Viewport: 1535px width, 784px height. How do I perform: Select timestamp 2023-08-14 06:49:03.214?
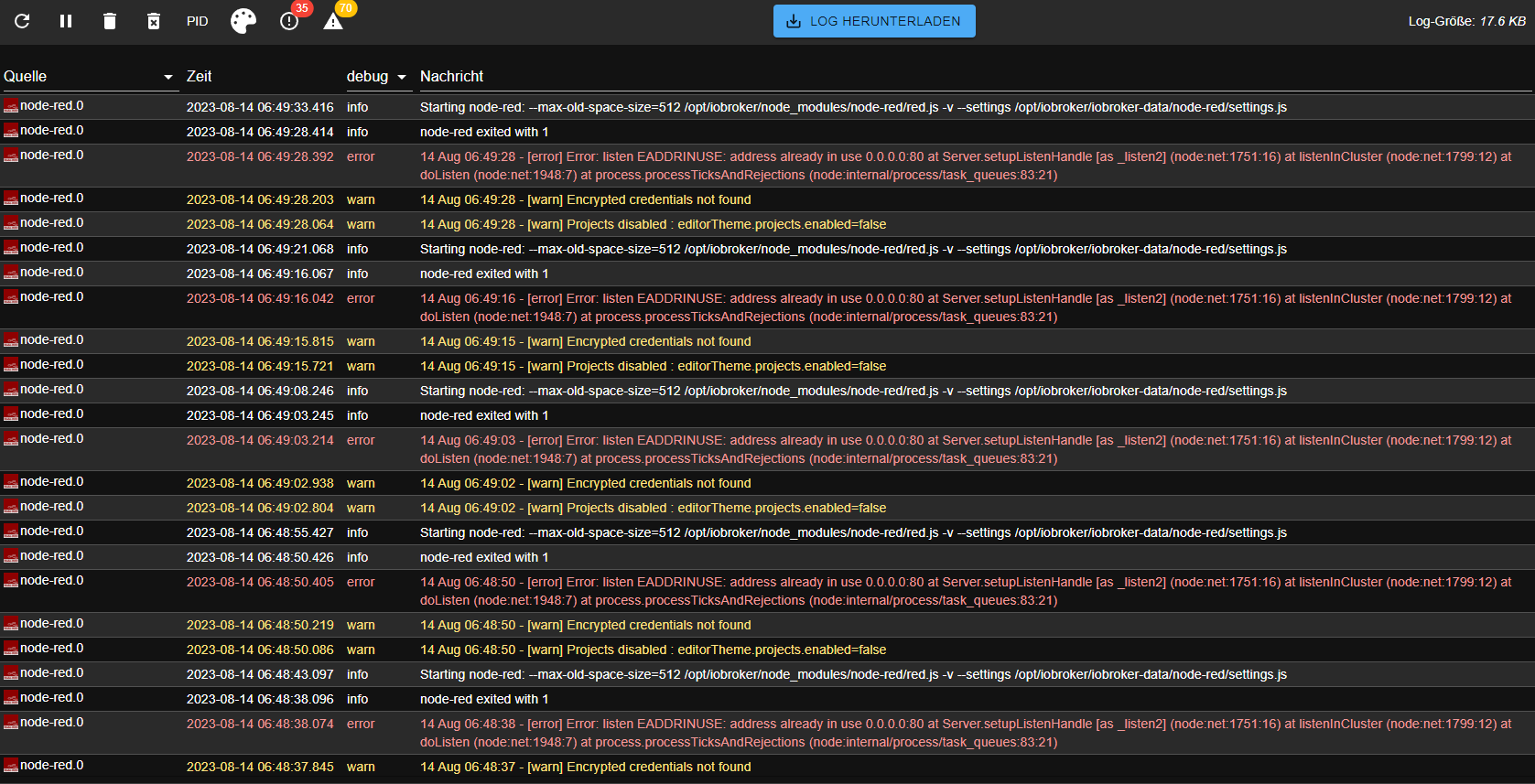point(260,440)
